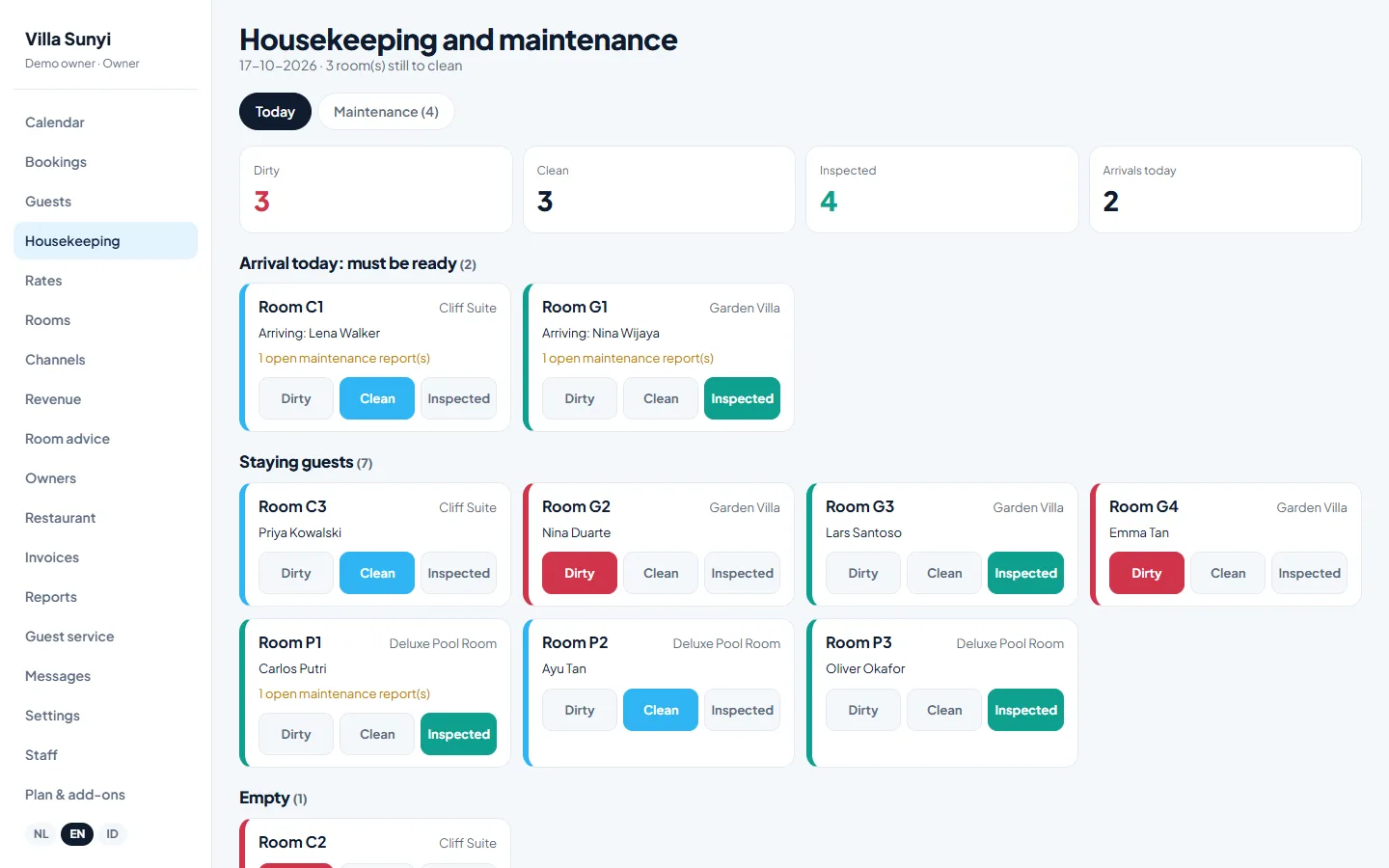
Task: Mark Room G2 as Inspected
Action: 743,573
